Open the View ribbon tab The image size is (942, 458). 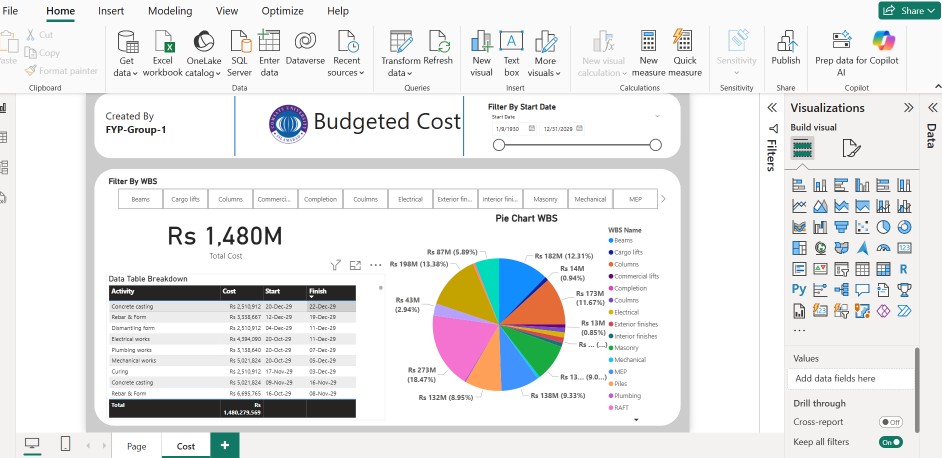pyautogui.click(x=227, y=11)
